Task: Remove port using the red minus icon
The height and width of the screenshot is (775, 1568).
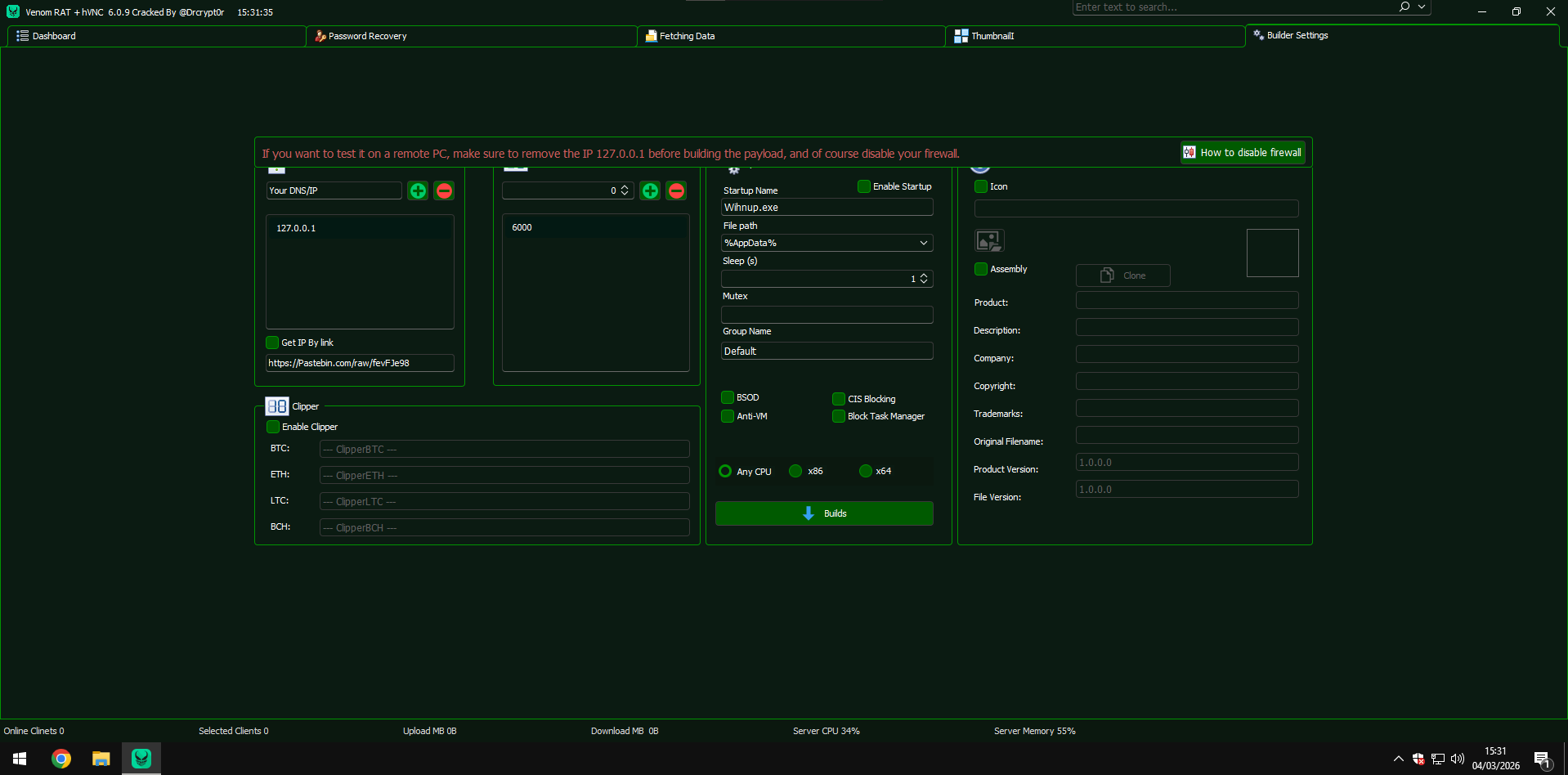Action: click(x=676, y=190)
